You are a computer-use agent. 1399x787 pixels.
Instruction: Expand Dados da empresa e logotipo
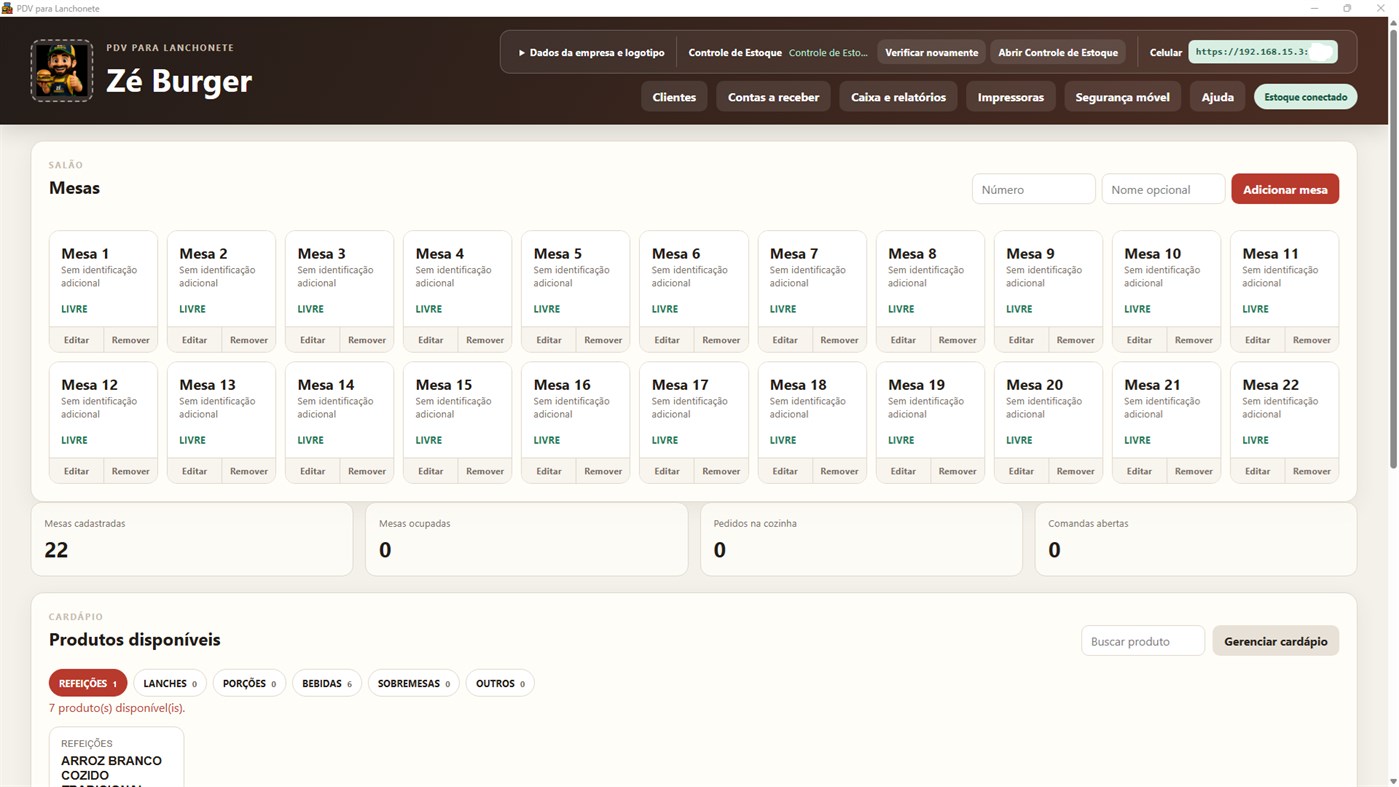click(x=591, y=52)
